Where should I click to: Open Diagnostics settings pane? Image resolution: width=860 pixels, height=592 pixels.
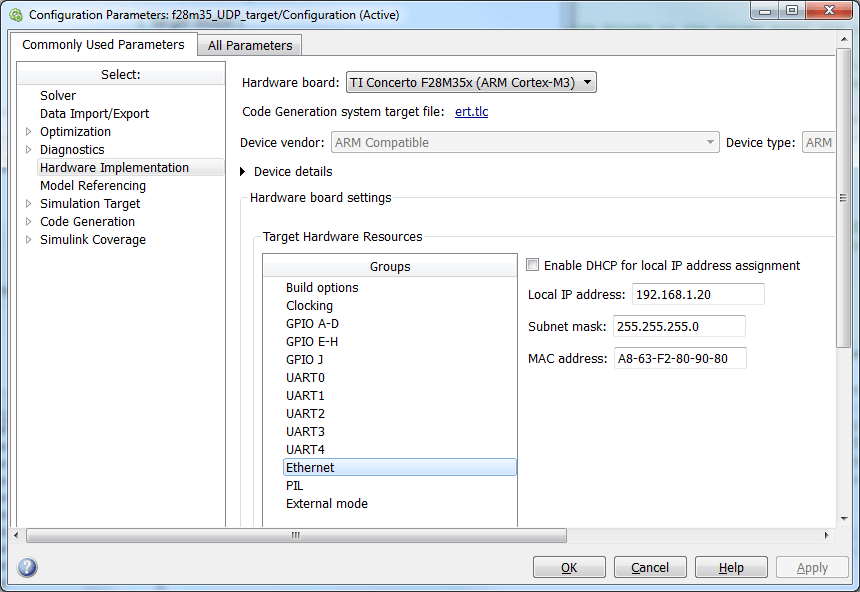72,150
